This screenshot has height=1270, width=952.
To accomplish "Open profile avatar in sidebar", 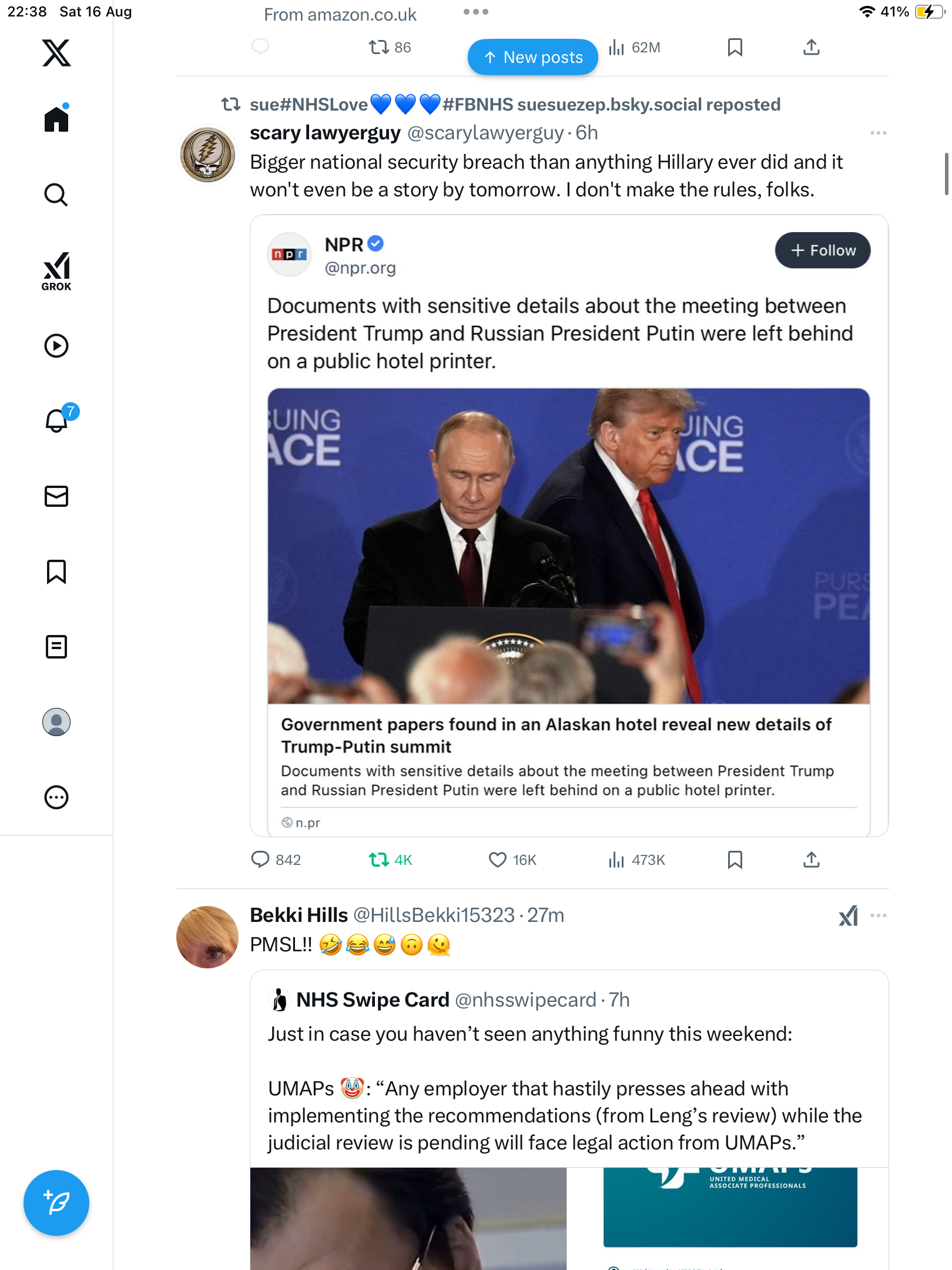I will tap(56, 722).
